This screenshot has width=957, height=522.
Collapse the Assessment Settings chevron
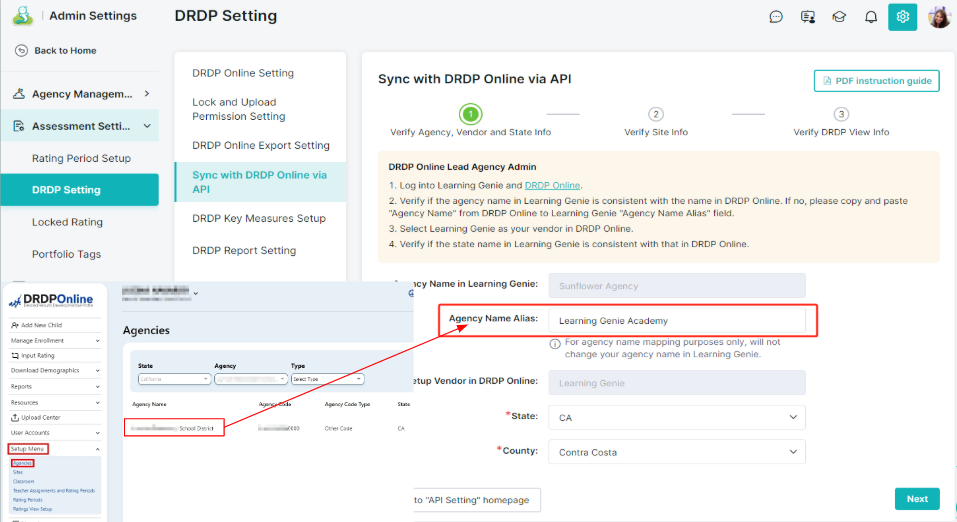click(x=147, y=126)
